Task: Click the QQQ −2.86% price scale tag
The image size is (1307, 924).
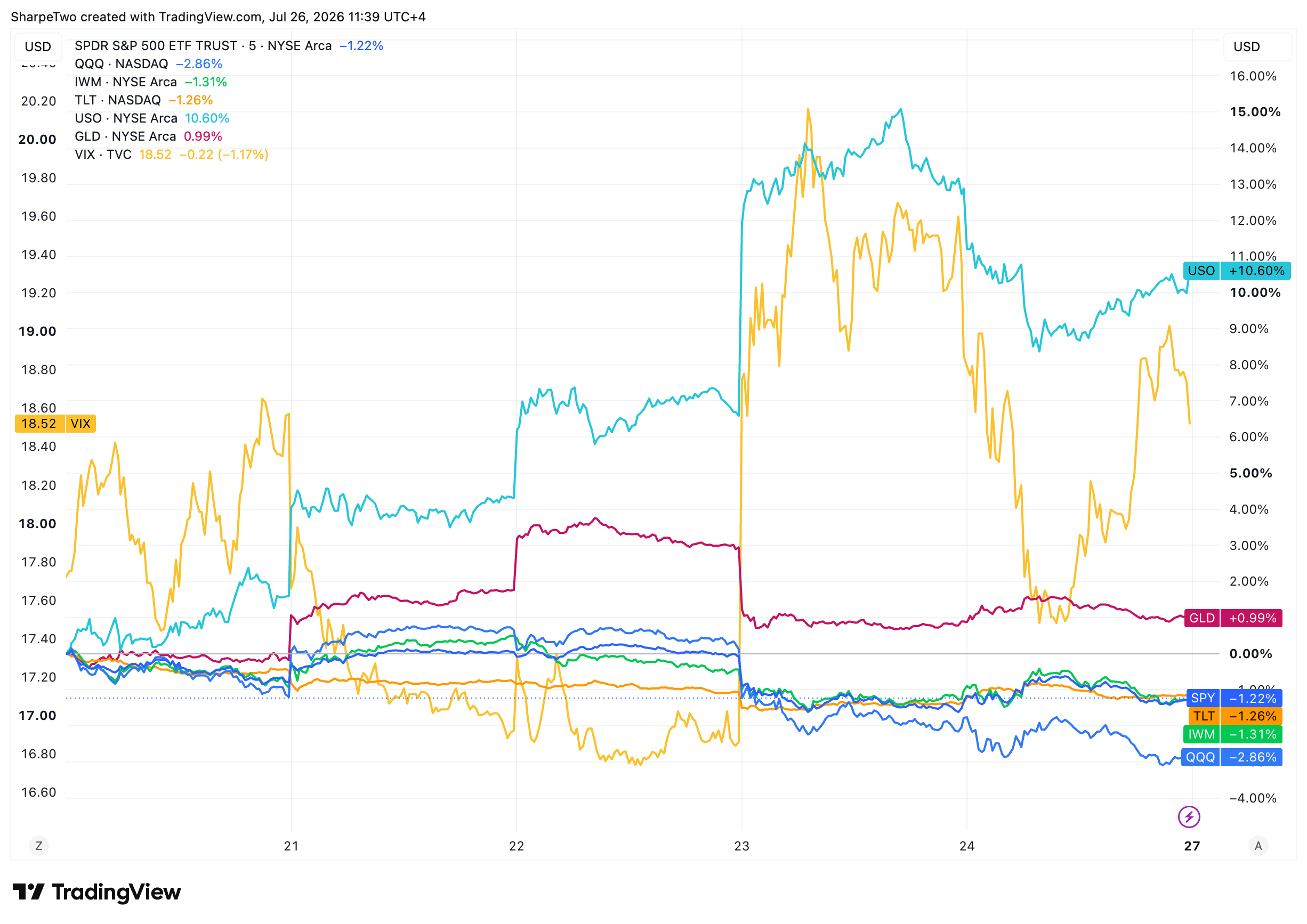Action: tap(1232, 757)
